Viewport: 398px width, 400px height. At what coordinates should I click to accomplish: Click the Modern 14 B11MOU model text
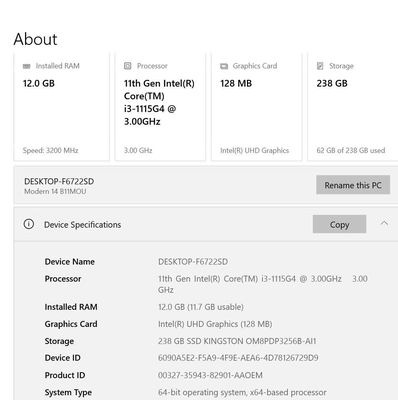coord(55,191)
